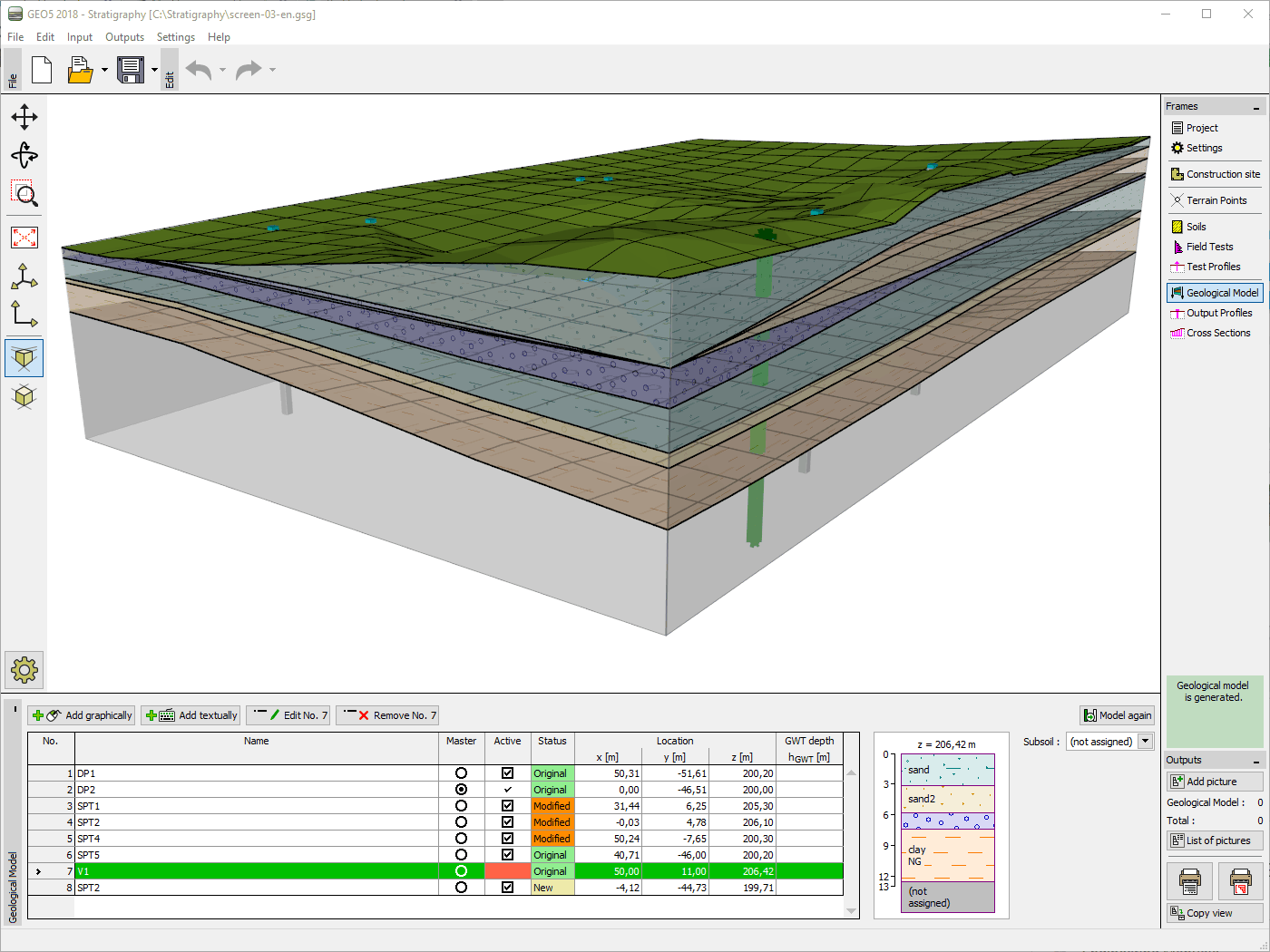Image resolution: width=1270 pixels, height=952 pixels.
Task: Select the Pan view tool
Action: (x=24, y=116)
